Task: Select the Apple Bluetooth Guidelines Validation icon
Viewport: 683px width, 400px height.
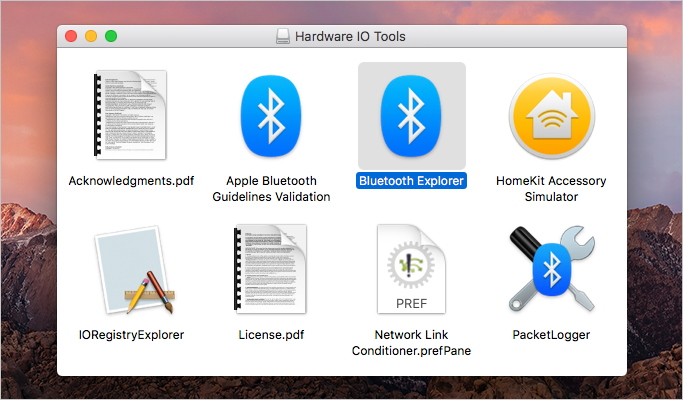Action: (271, 115)
